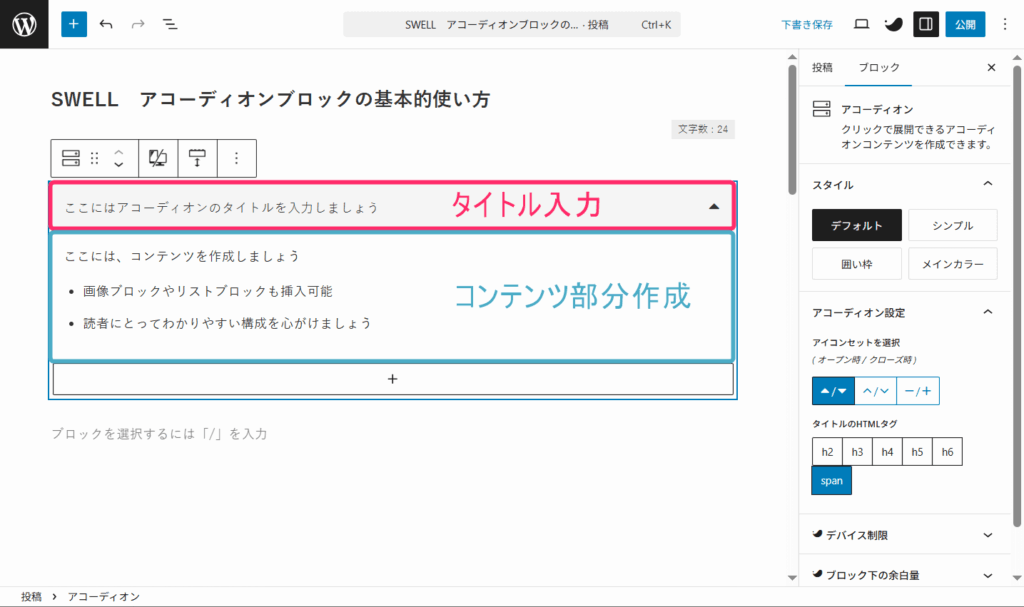Open the block inserter plus button

pos(74,24)
